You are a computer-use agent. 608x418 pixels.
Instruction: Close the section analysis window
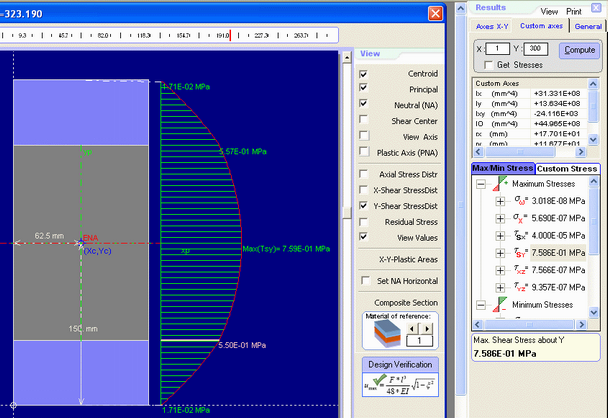(x=435, y=14)
